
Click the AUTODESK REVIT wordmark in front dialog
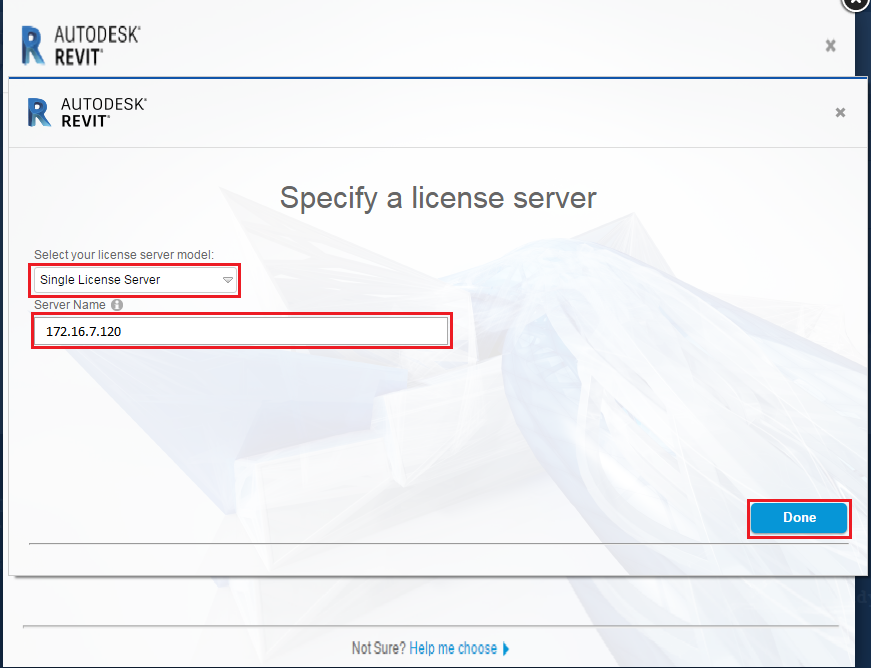[103, 112]
